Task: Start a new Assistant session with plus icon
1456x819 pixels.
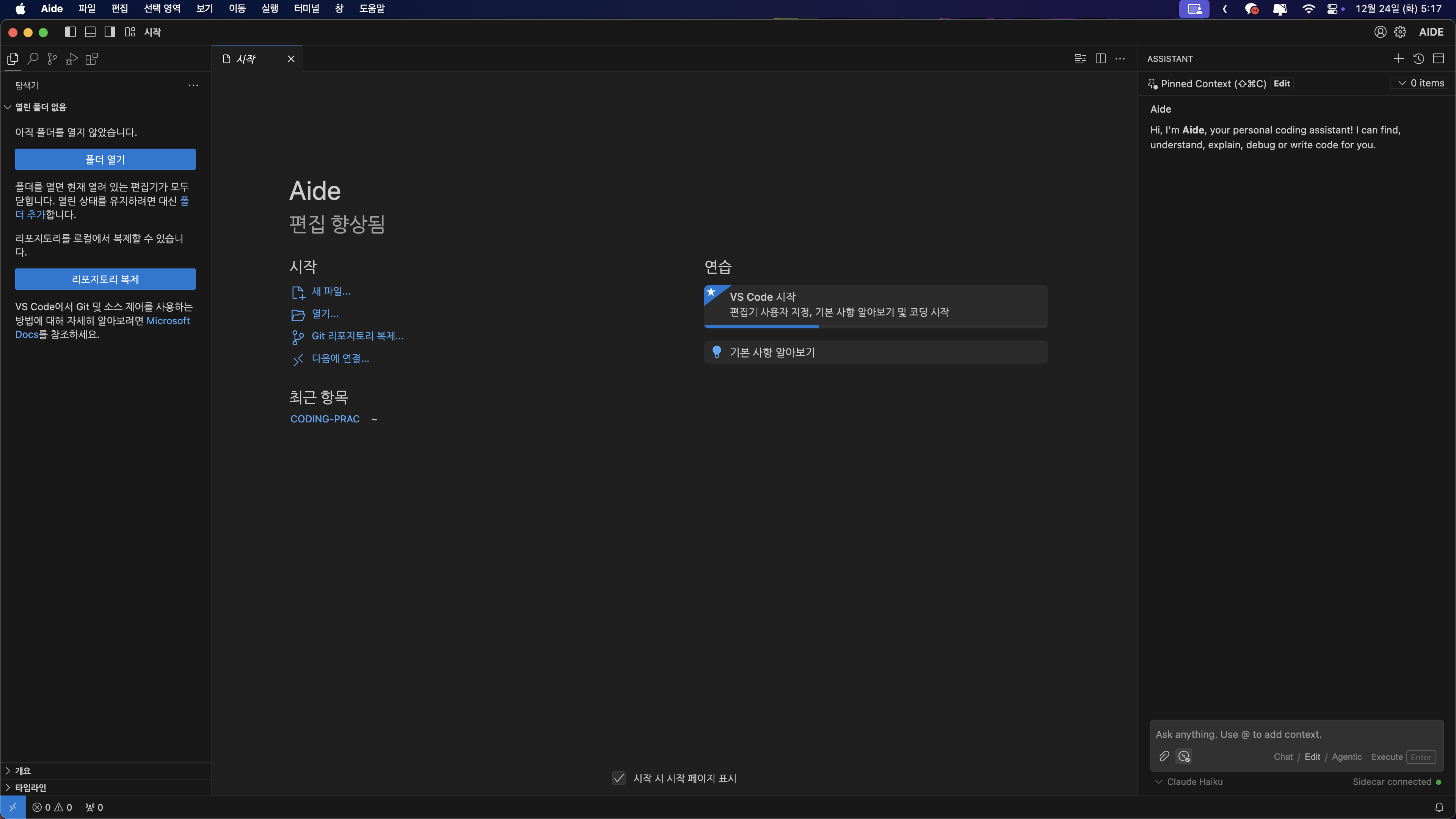Action: (1398, 59)
